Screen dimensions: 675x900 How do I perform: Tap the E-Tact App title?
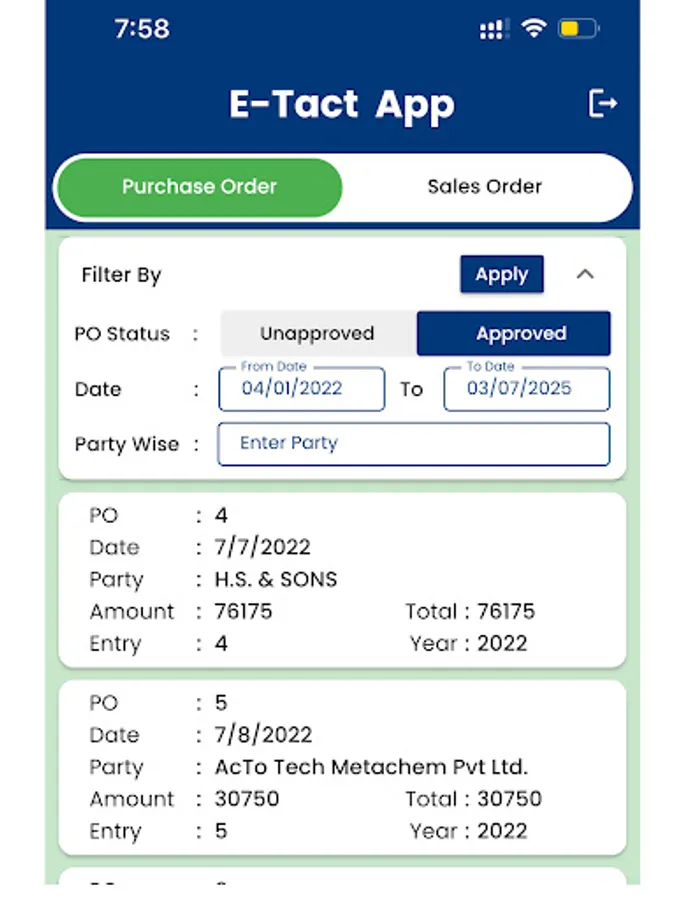pyautogui.click(x=342, y=104)
